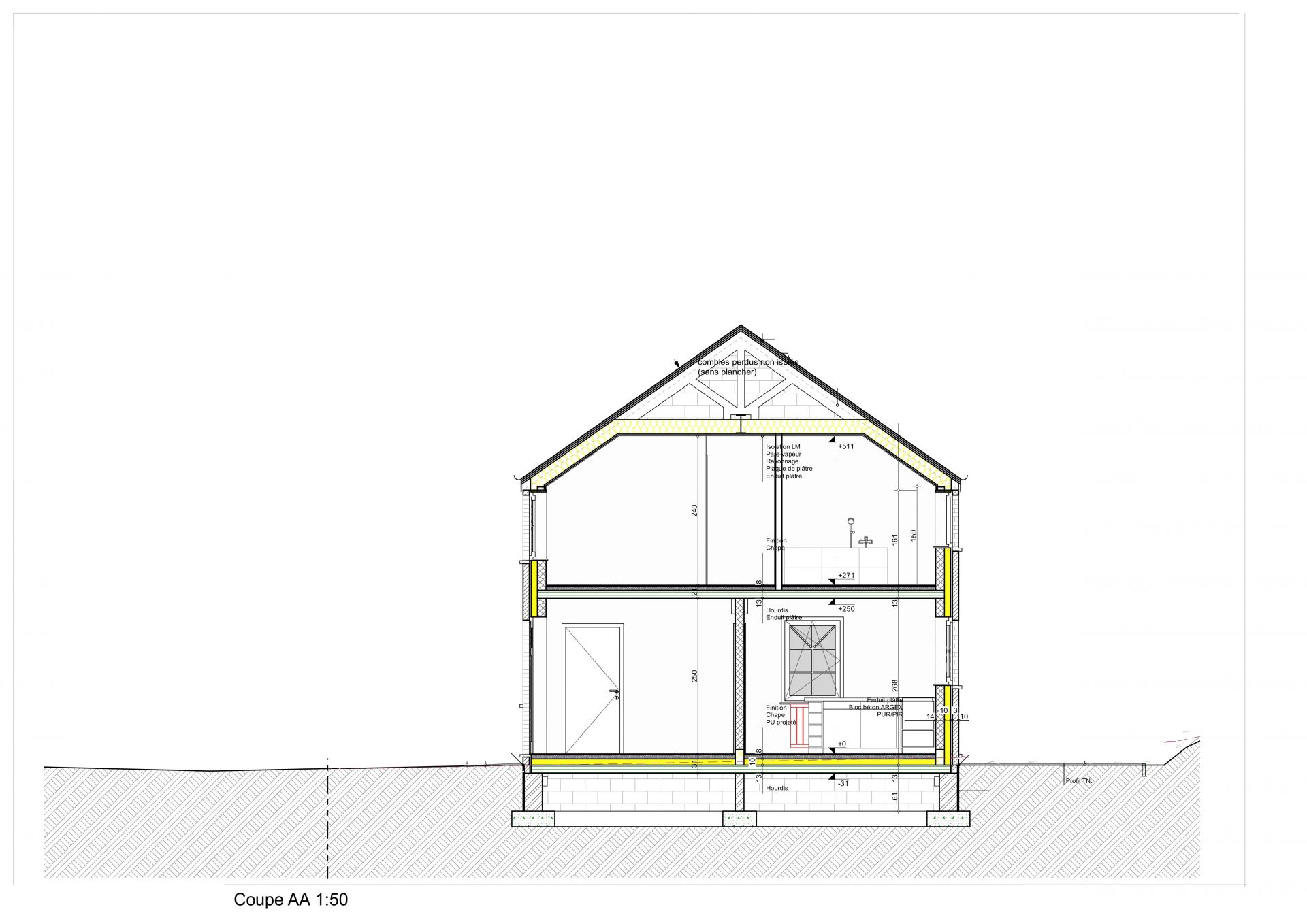1307x924 pixels.
Task: Click the shower head symbol upstairs
Action: (x=851, y=523)
